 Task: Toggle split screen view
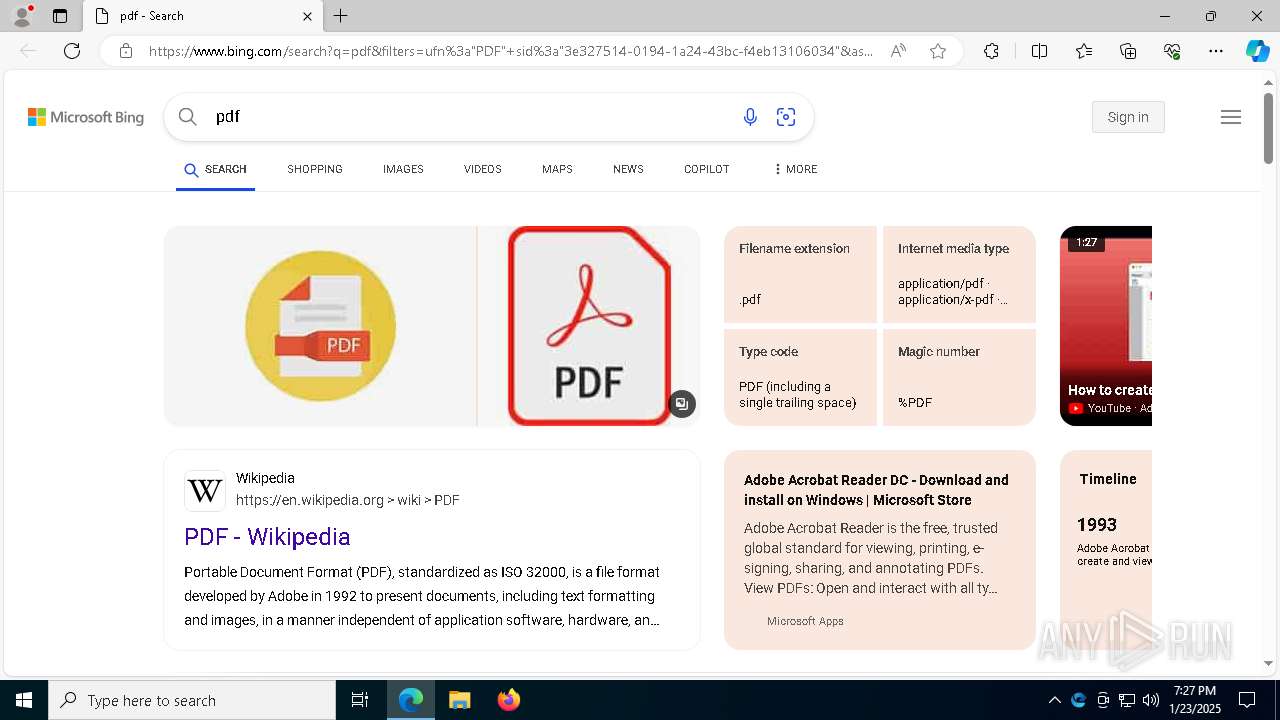click(x=1039, y=51)
